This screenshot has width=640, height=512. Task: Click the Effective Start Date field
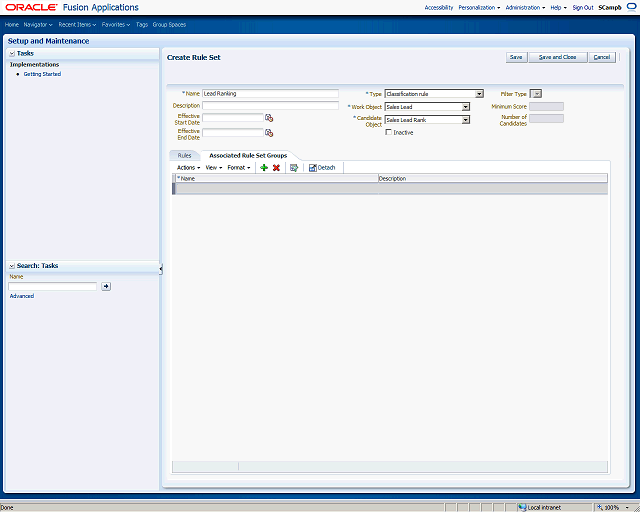pyautogui.click(x=233, y=118)
